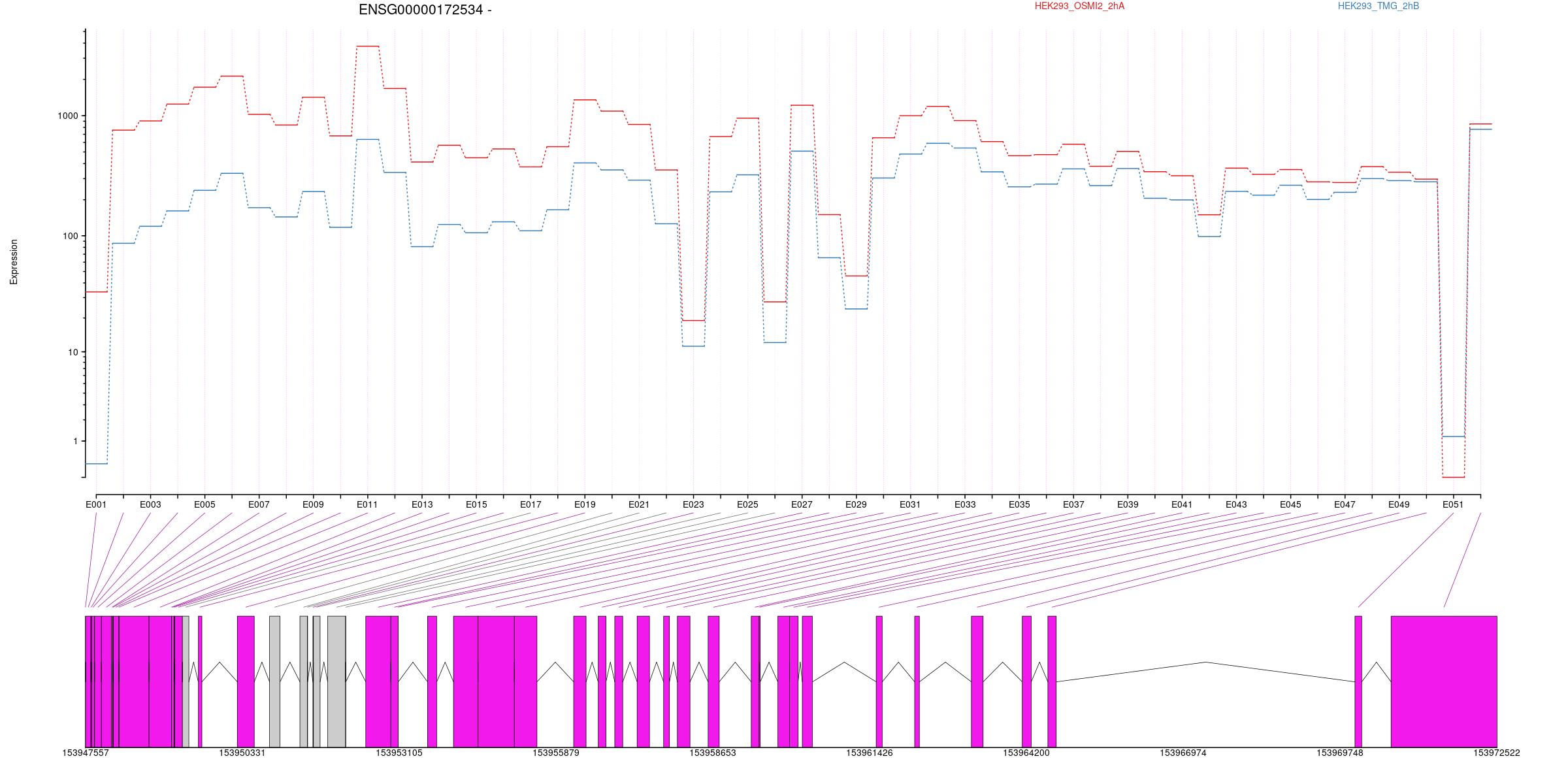The height and width of the screenshot is (784, 1568).
Task: Click exon label E019
Action: click(x=585, y=504)
